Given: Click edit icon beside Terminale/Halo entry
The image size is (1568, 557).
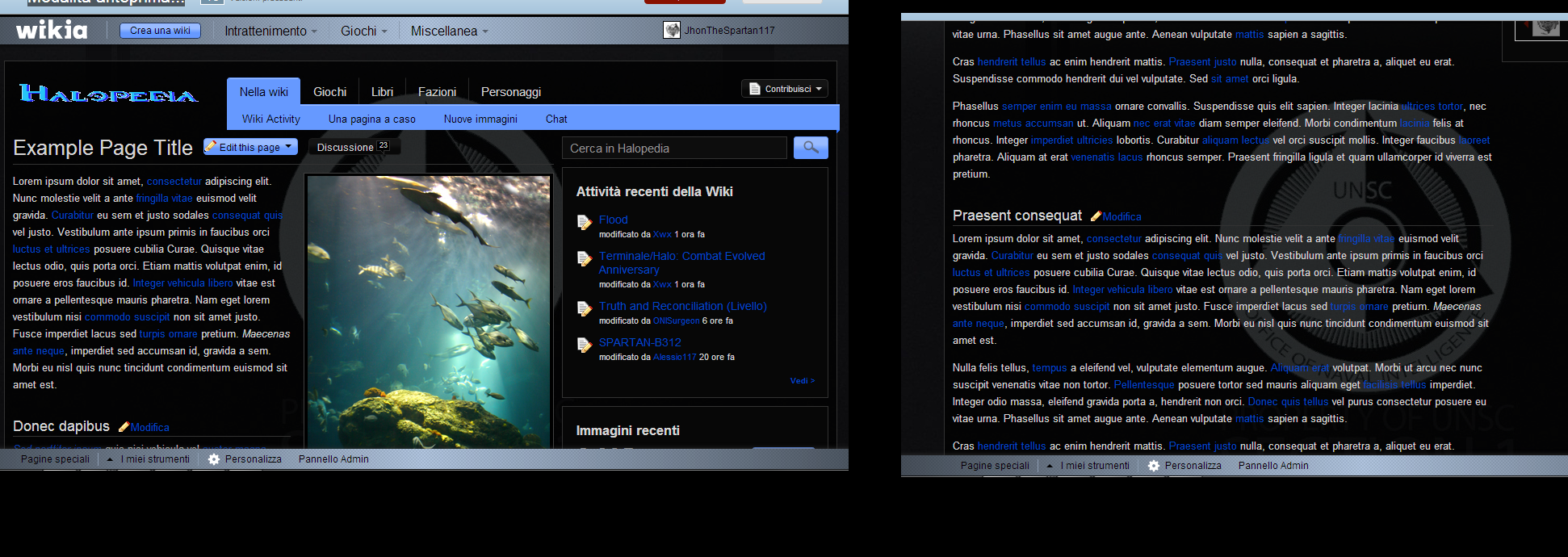Looking at the screenshot, I should [x=585, y=259].
